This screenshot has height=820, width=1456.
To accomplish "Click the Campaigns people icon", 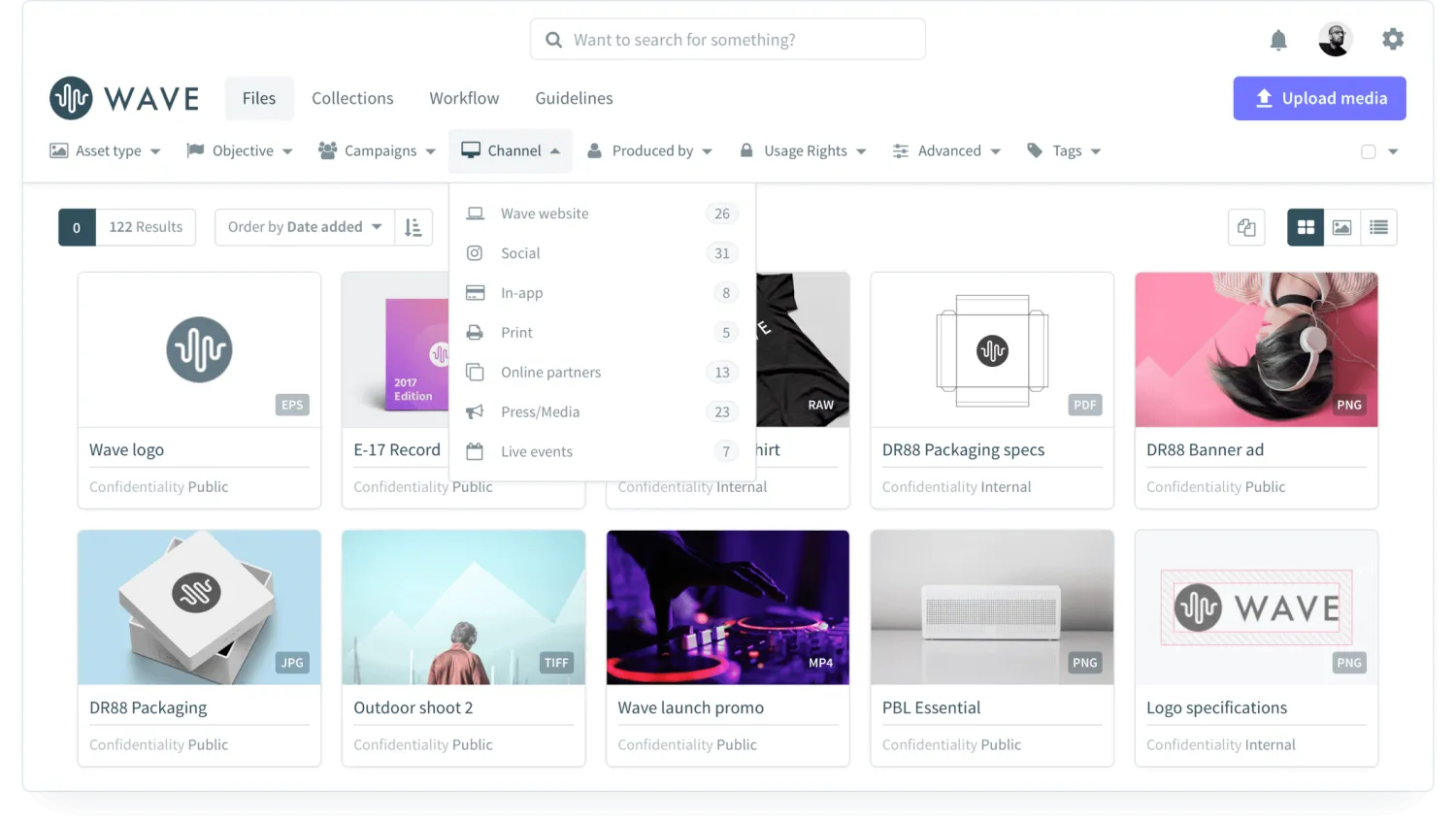I will [x=327, y=150].
